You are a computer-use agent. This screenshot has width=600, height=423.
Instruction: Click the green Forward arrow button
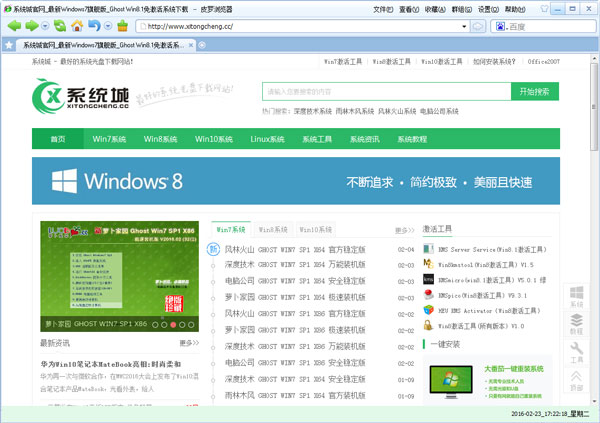pos(31,26)
